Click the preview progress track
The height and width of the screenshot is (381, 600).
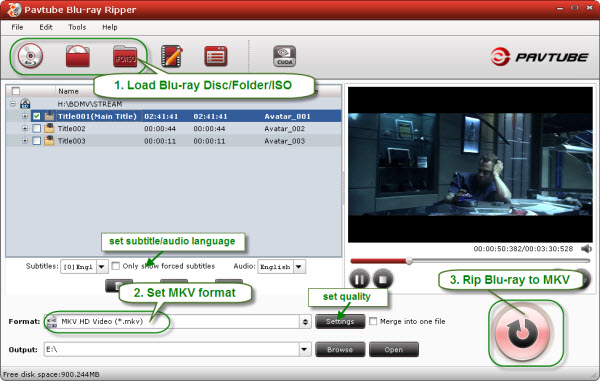(470, 261)
